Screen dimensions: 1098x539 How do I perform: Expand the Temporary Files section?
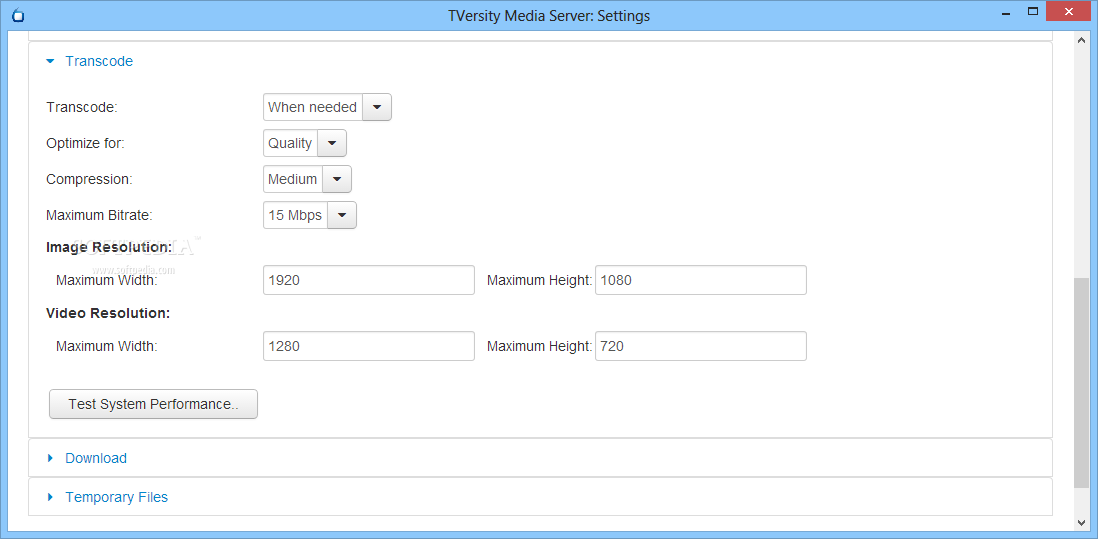50,497
